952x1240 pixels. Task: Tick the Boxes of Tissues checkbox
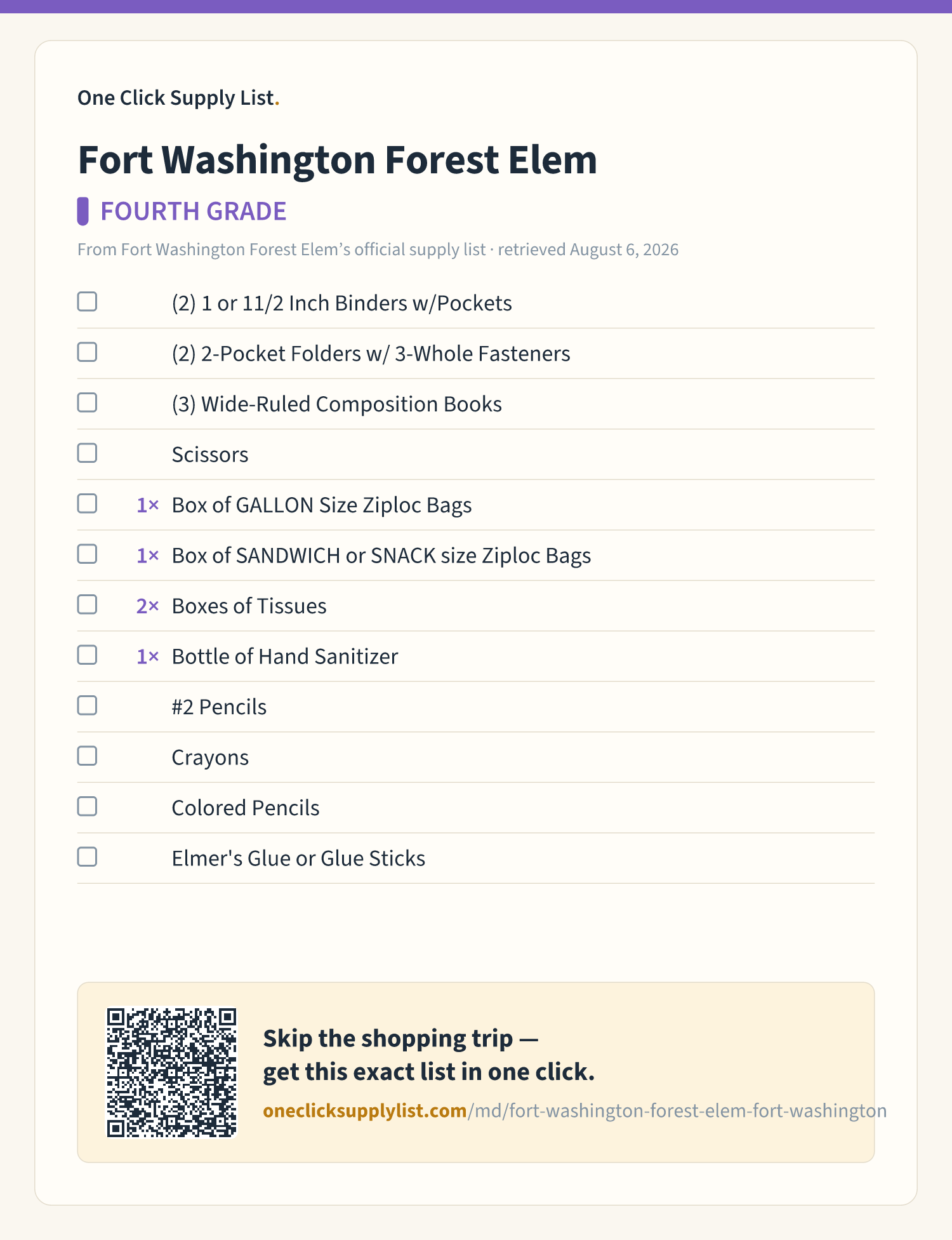[87, 604]
